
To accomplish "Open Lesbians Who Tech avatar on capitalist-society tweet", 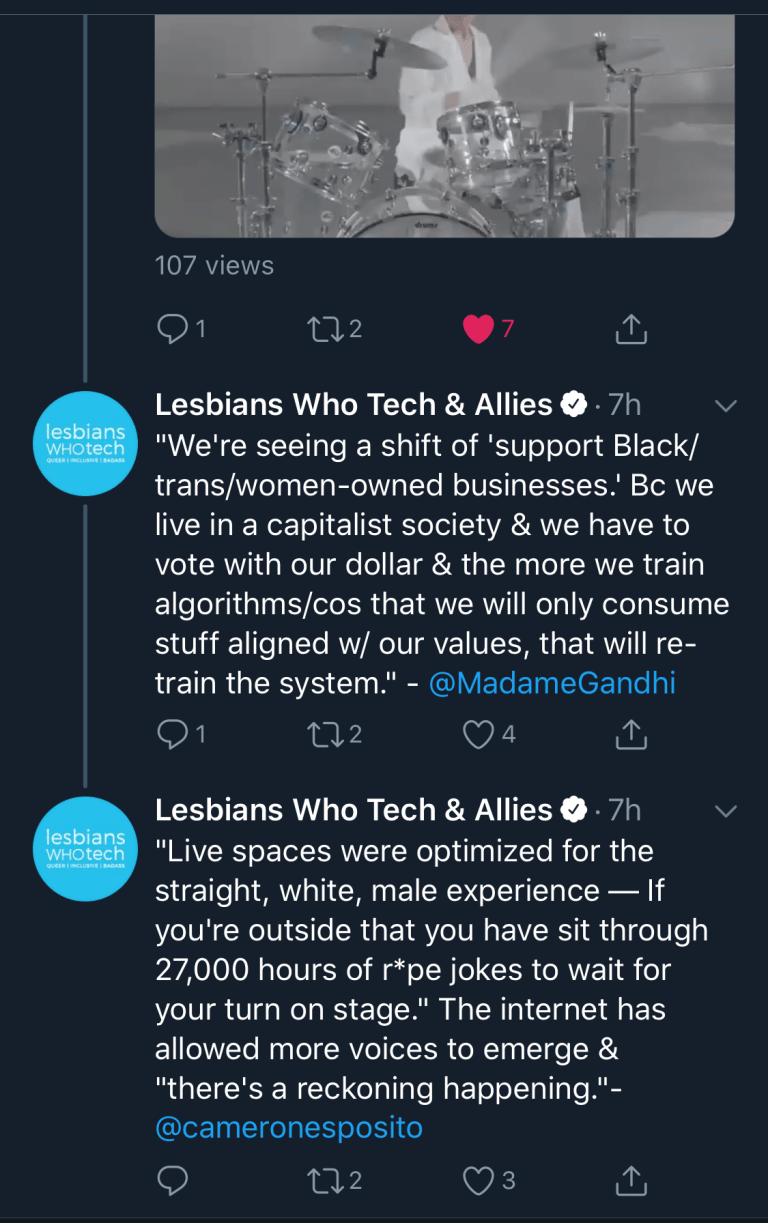I will [85, 442].
